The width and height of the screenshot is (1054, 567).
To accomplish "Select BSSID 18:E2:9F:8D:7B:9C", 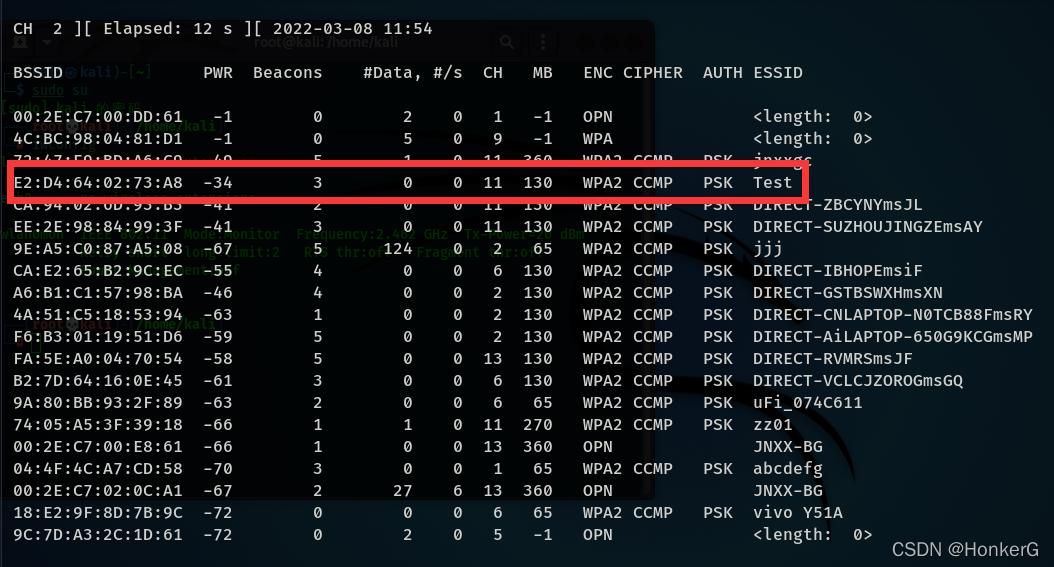I will (x=97, y=513).
